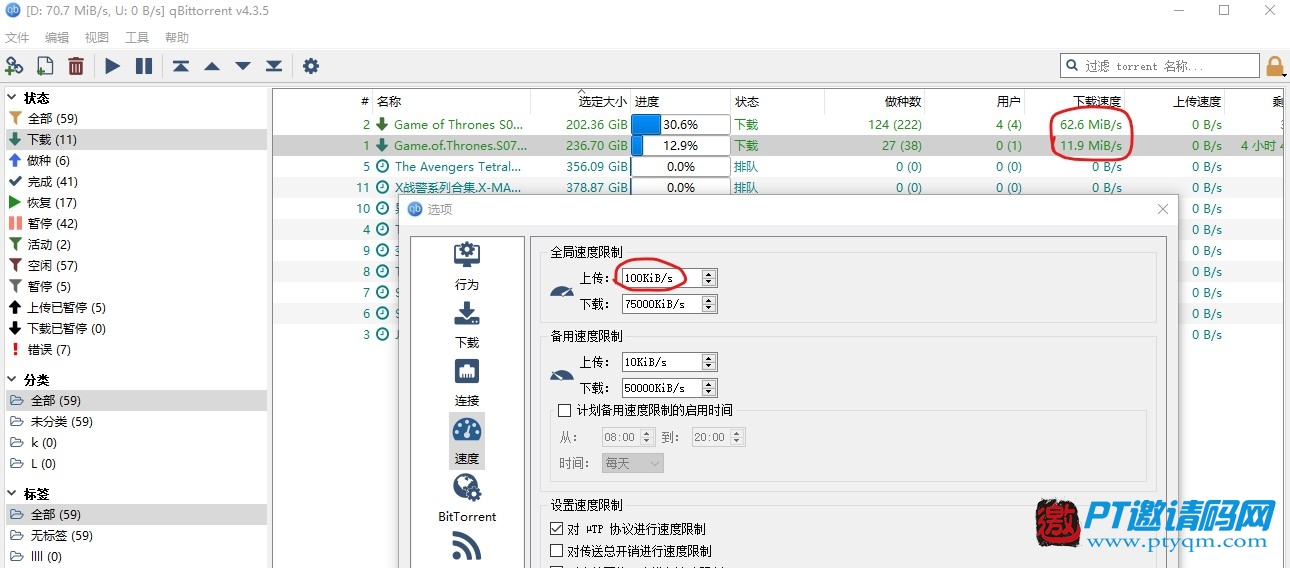
Task: Click the add torrent file toolbar icon
Action: [x=45, y=66]
